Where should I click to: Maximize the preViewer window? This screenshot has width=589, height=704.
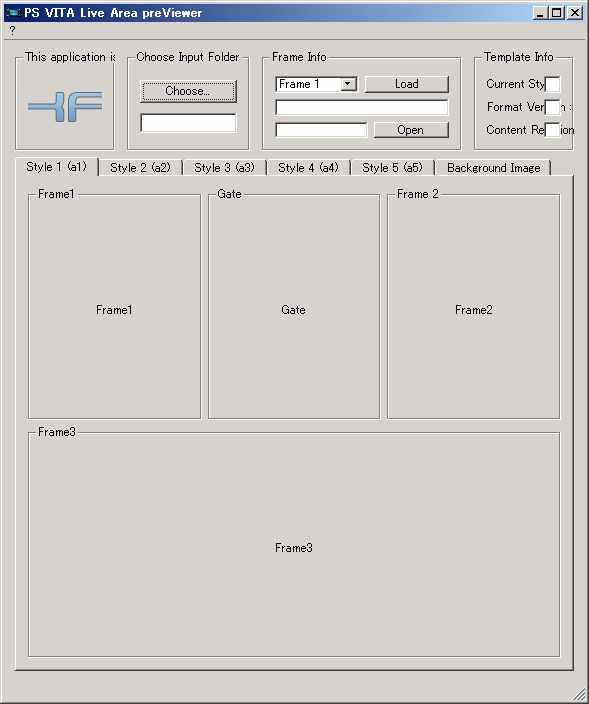click(x=556, y=13)
